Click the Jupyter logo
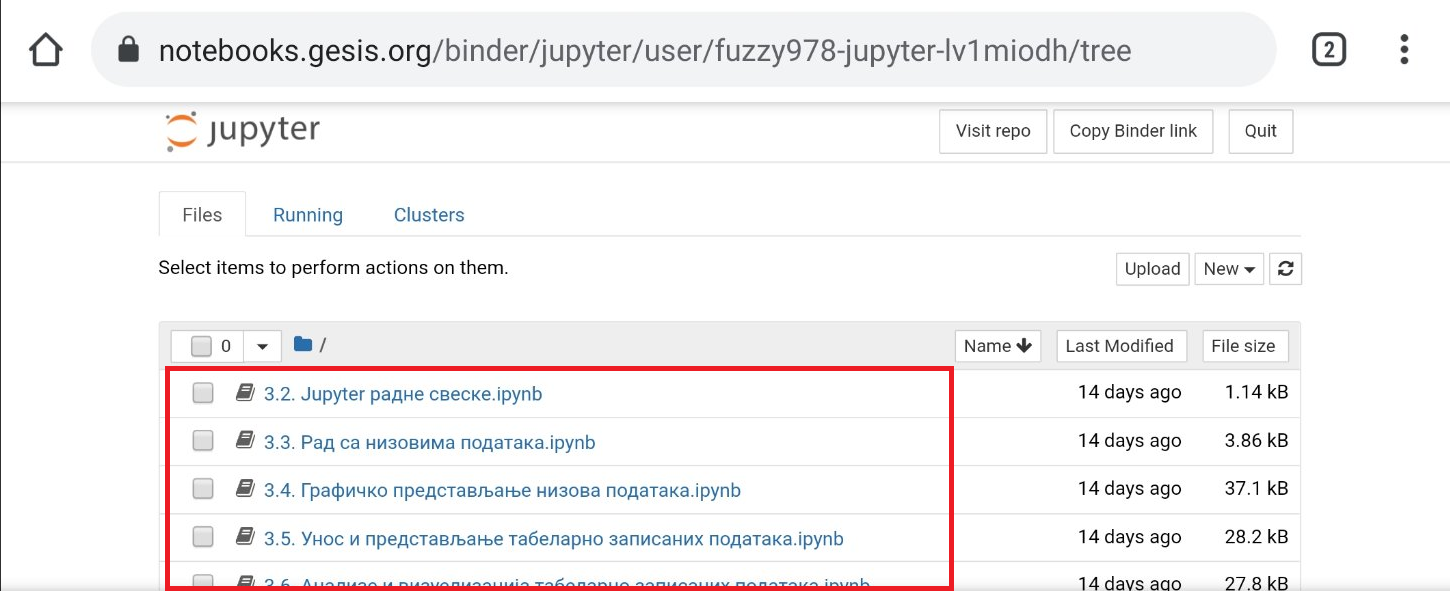The height and width of the screenshot is (591, 1450). [243, 131]
